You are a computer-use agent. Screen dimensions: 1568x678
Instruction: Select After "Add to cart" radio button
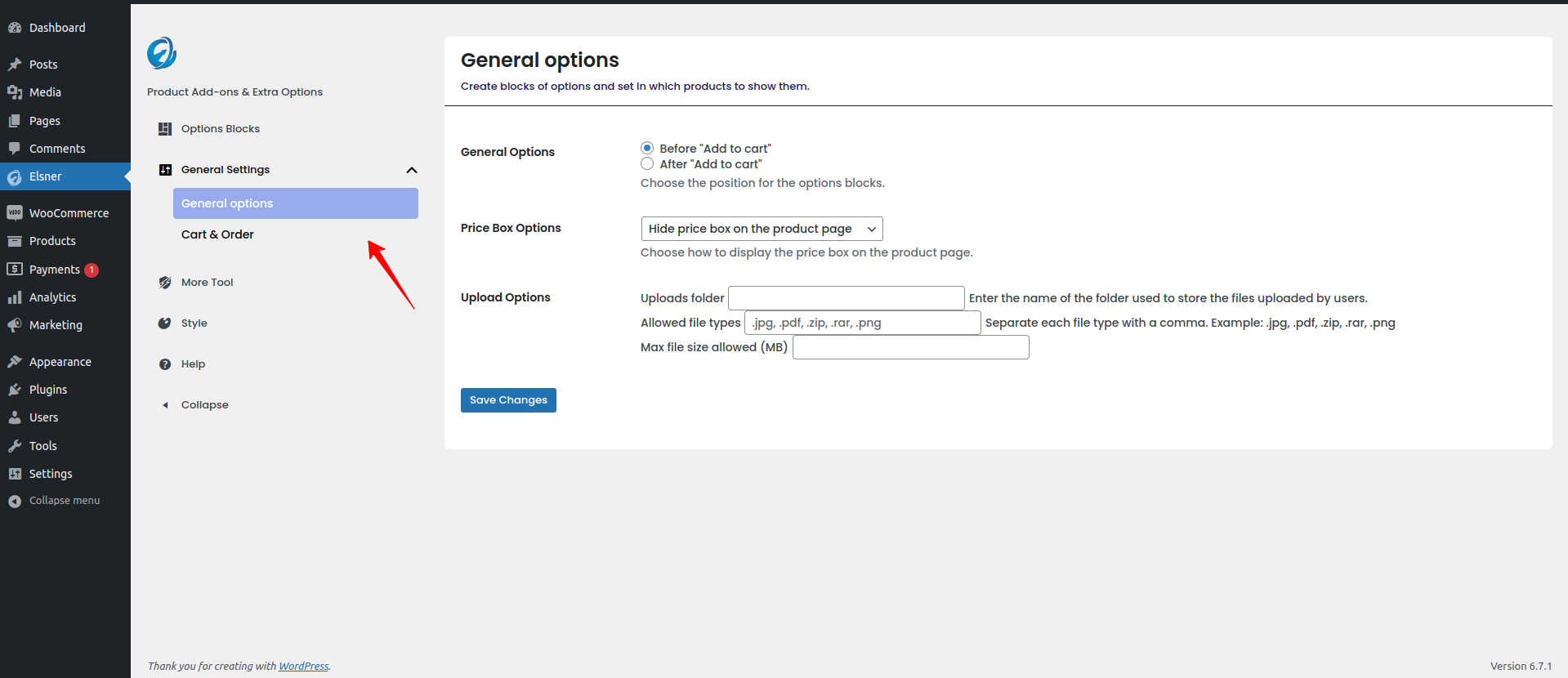(x=647, y=164)
